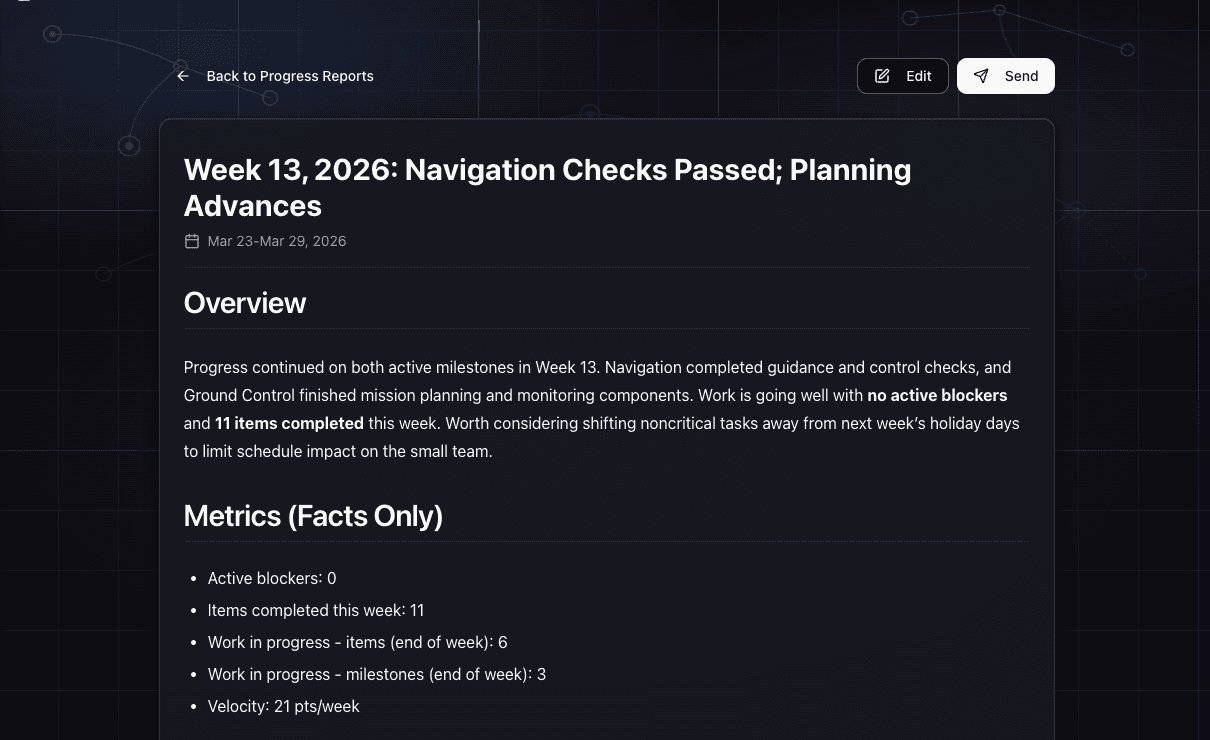Image resolution: width=1210 pixels, height=740 pixels.
Task: Click the Overview section heading
Action: pos(245,303)
